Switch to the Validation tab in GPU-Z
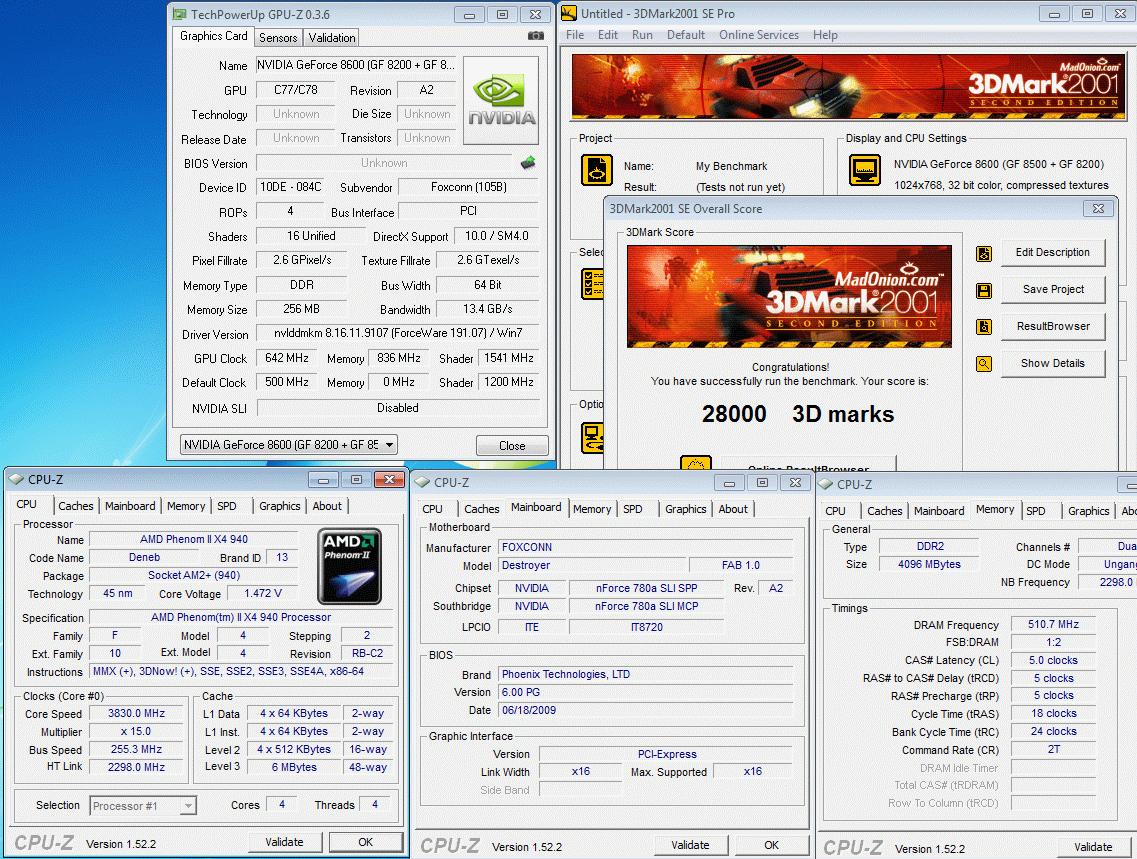Screen dimensions: 1137x859 pyautogui.click(x=331, y=38)
